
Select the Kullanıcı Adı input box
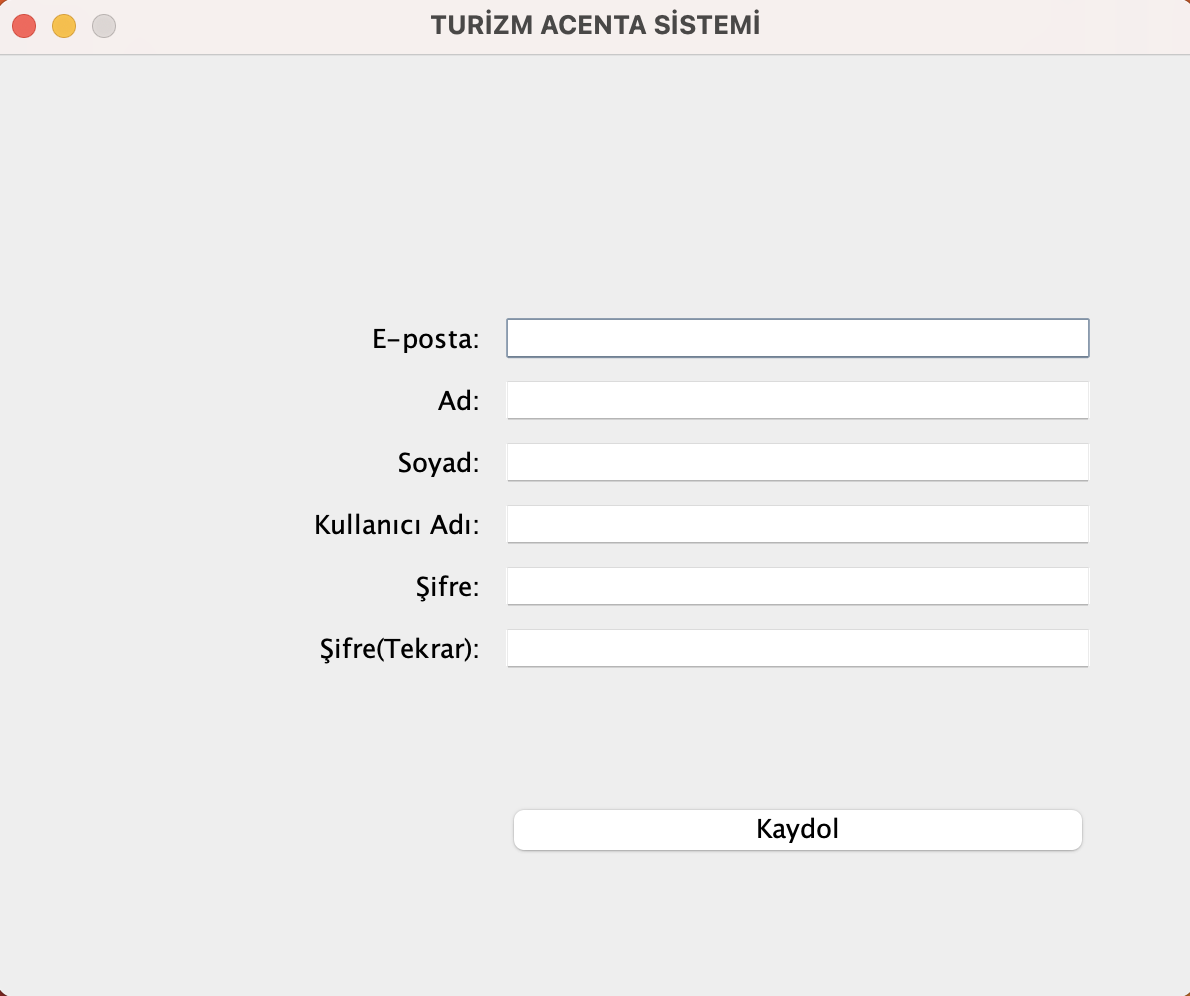[797, 524]
